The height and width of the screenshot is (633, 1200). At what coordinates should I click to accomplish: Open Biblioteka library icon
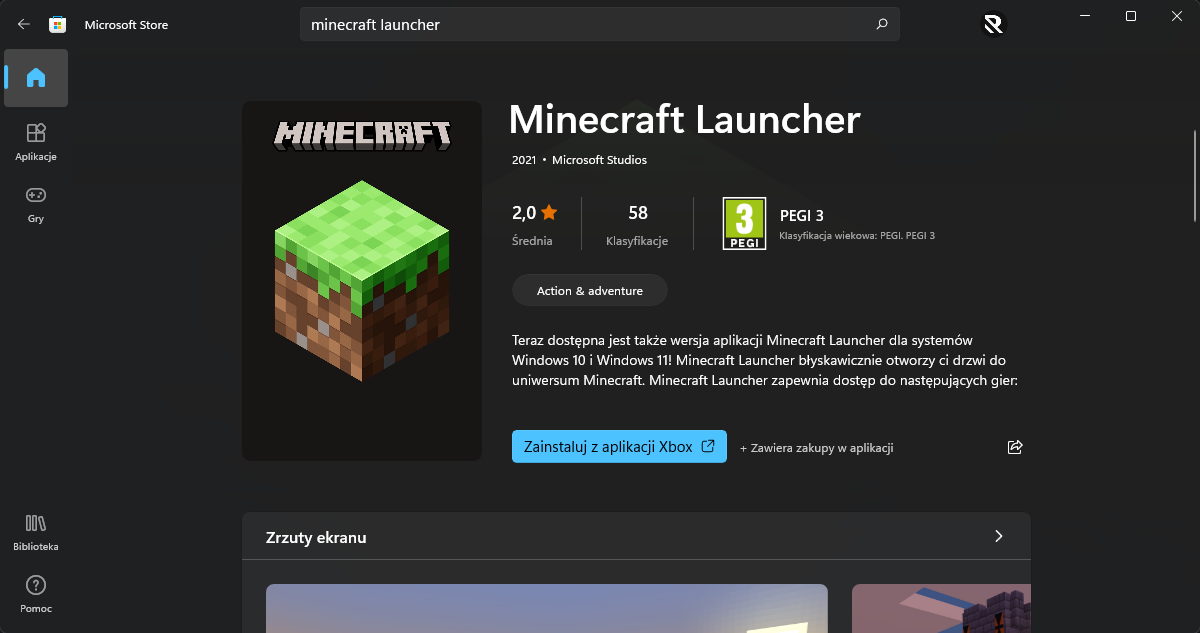click(36, 531)
